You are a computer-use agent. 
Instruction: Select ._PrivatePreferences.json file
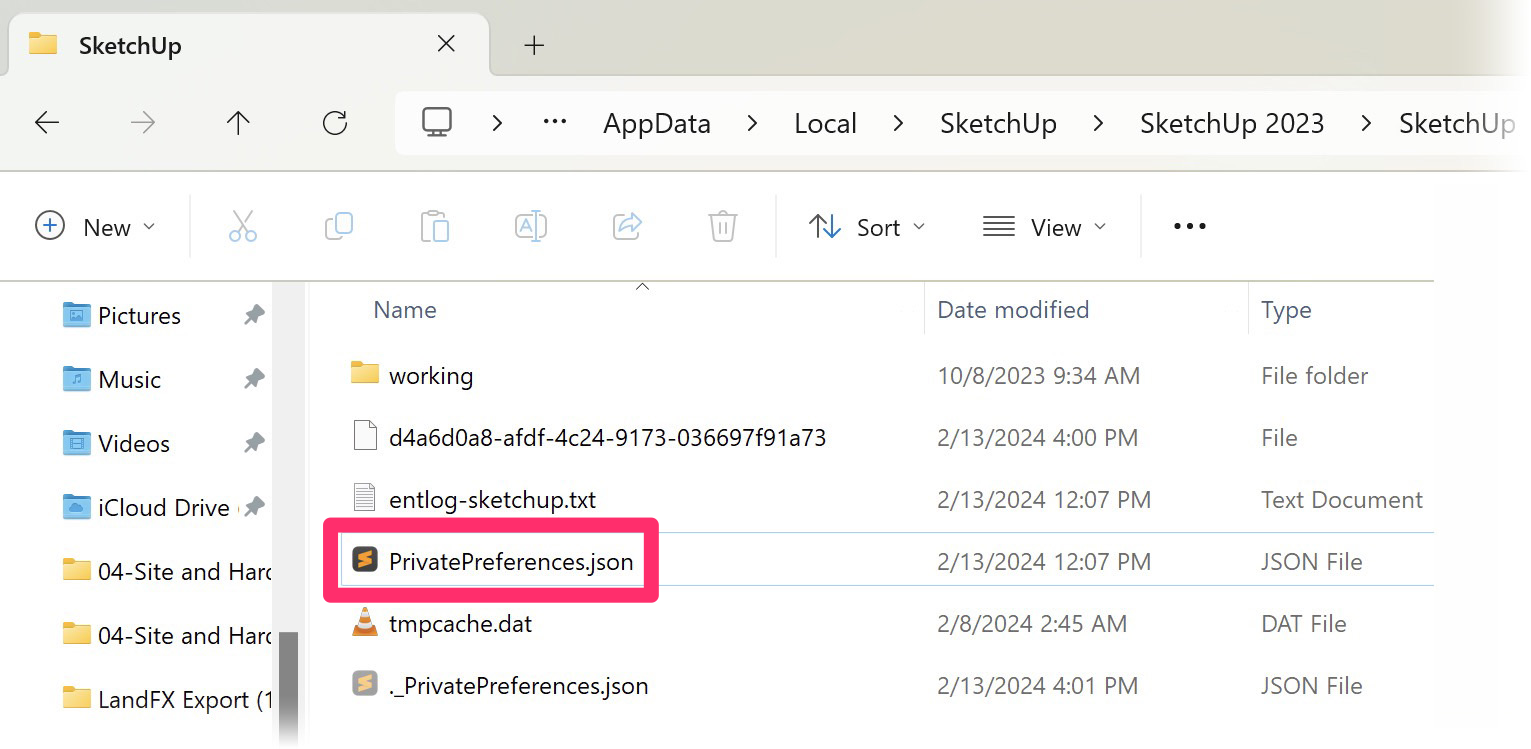tap(518, 685)
